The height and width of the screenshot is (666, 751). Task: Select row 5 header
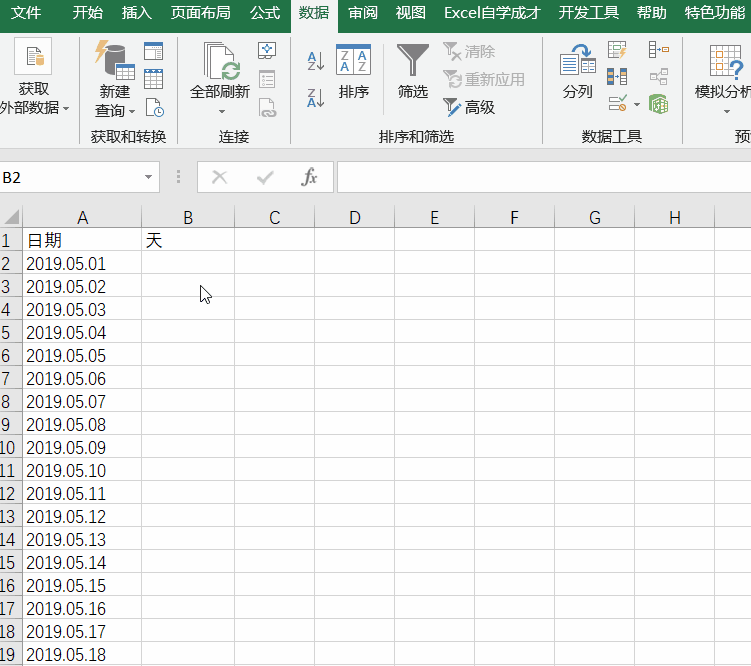click(x=11, y=332)
